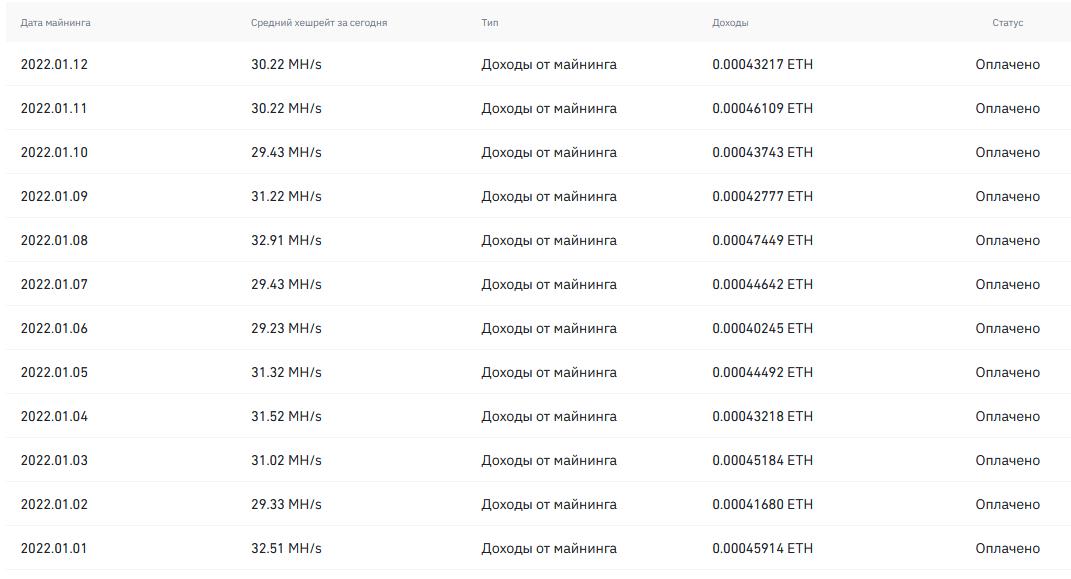The width and height of the screenshot is (1071, 579).
Task: Select the 2022.01.08 date cell
Action: [54, 241]
